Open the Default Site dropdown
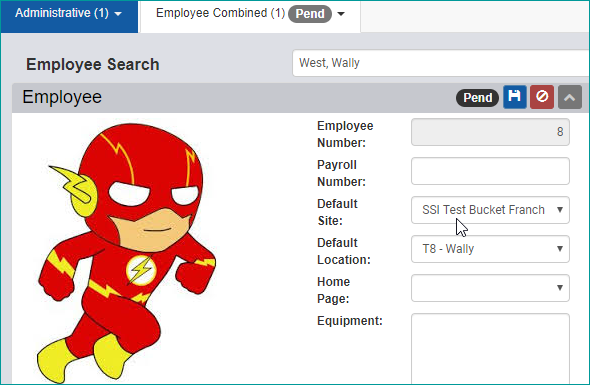The width and height of the screenshot is (590, 385). 490,210
